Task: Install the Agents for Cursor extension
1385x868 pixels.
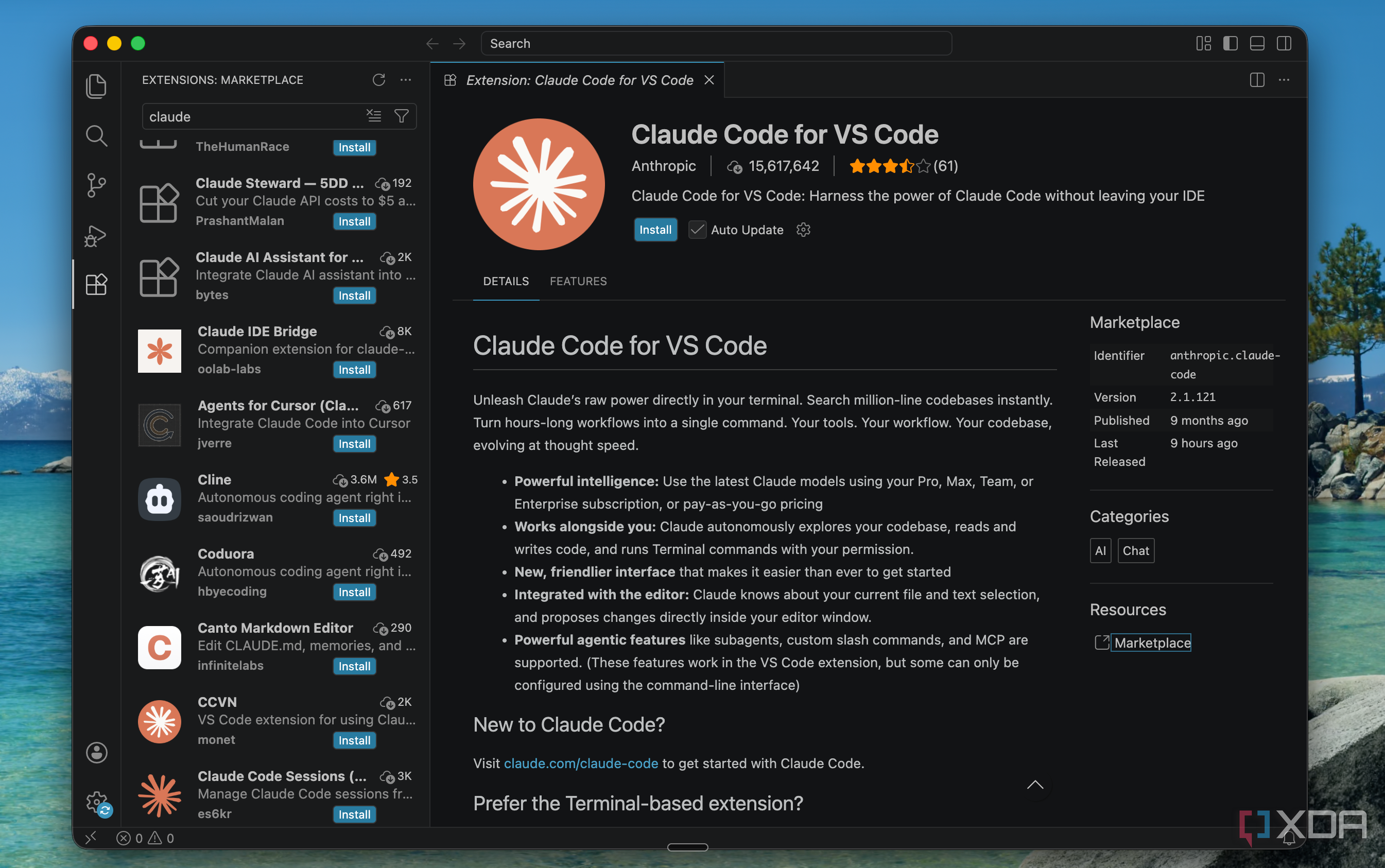Action: [354, 444]
